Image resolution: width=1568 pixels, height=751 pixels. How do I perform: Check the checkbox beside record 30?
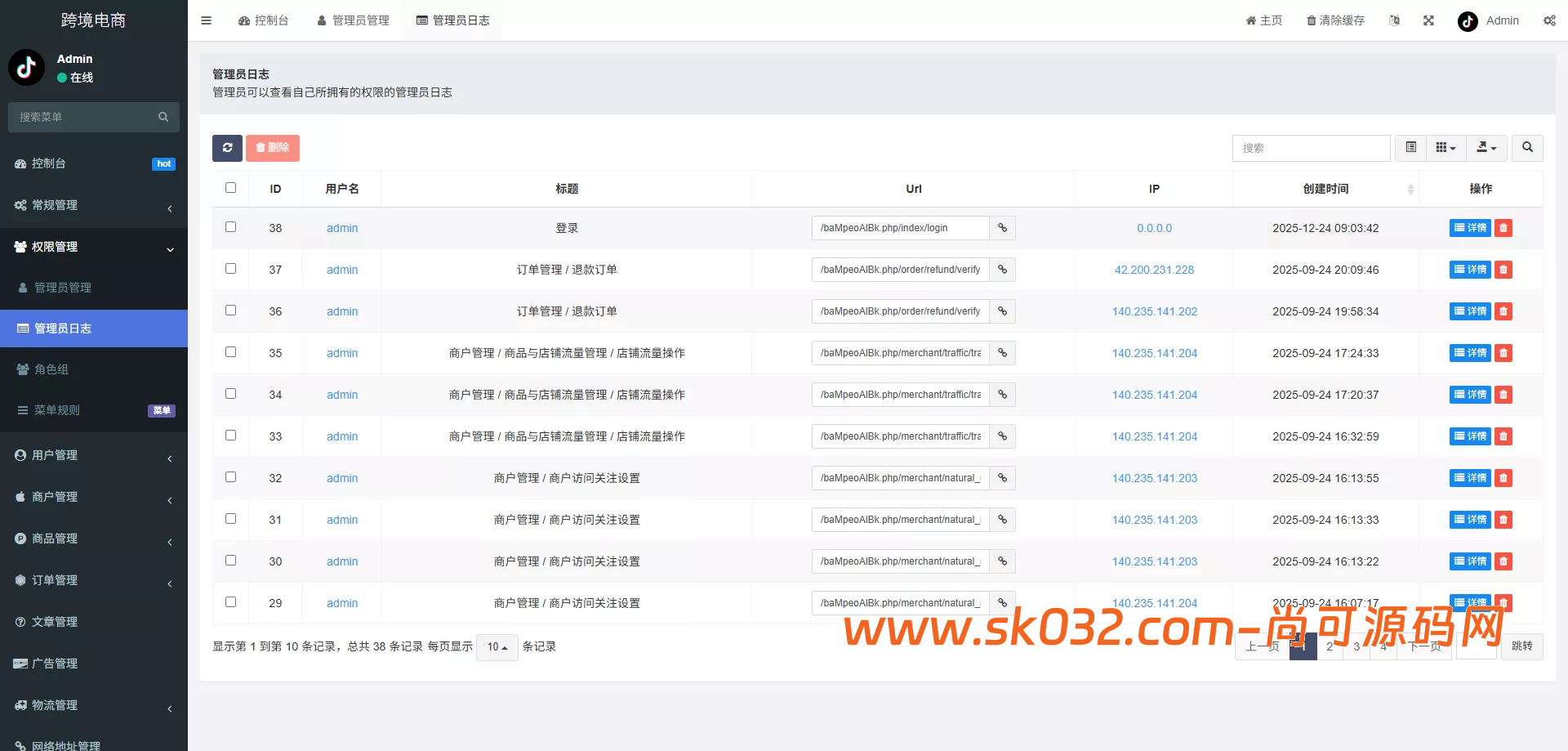pos(231,560)
